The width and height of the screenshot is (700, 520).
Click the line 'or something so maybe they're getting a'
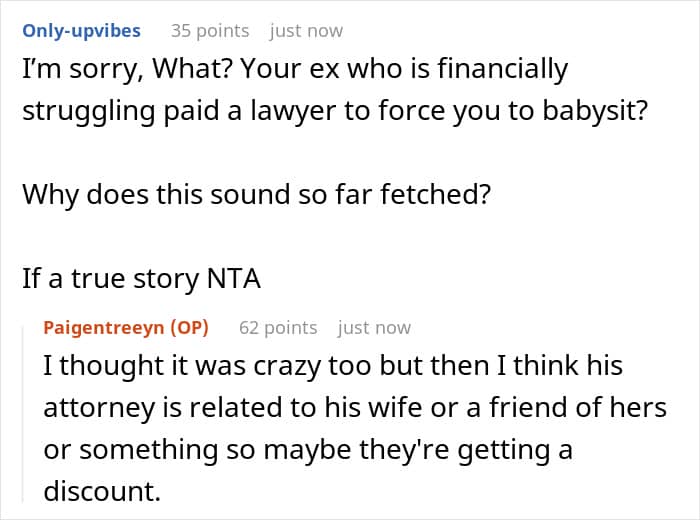click(x=308, y=450)
